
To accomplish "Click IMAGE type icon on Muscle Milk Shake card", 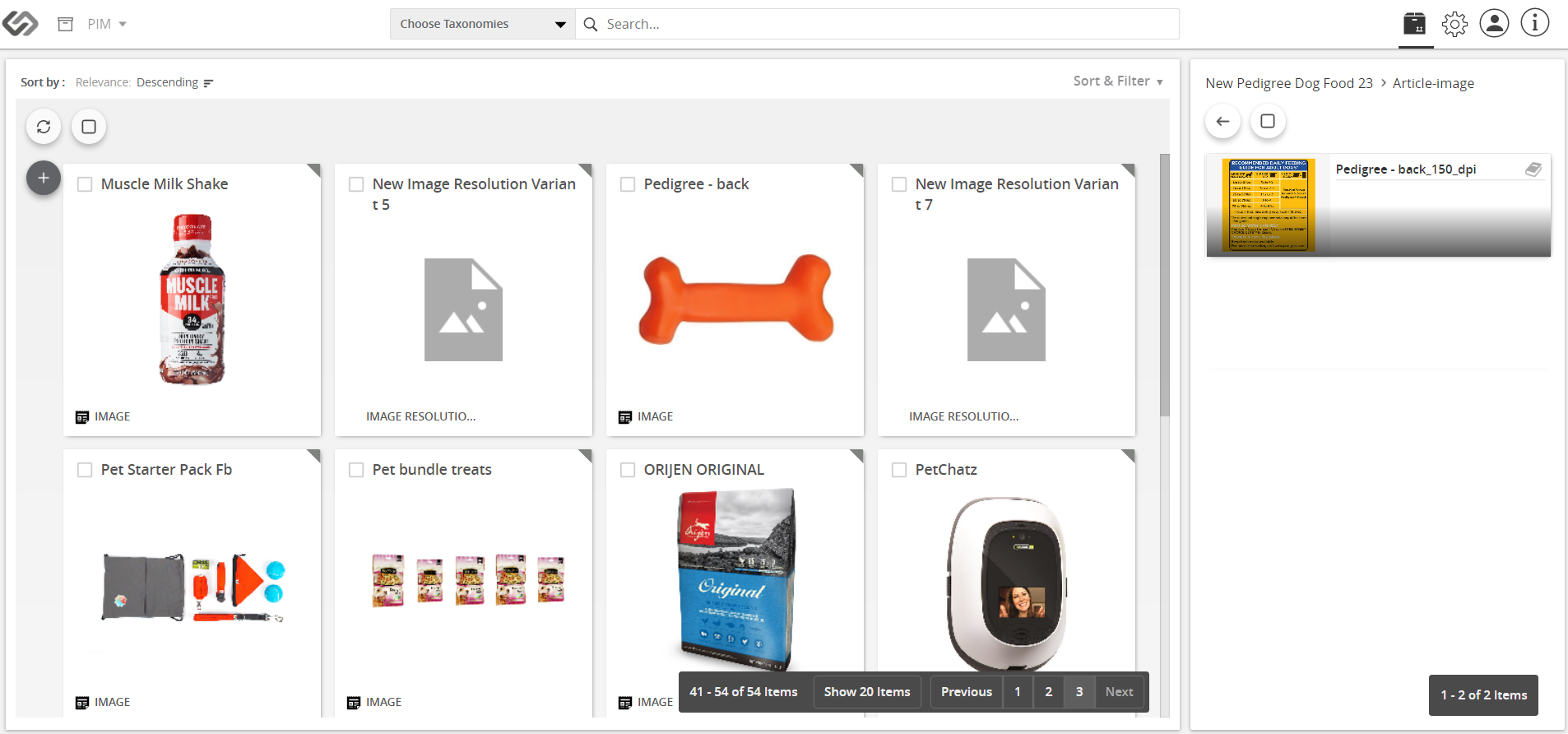I will tap(82, 417).
